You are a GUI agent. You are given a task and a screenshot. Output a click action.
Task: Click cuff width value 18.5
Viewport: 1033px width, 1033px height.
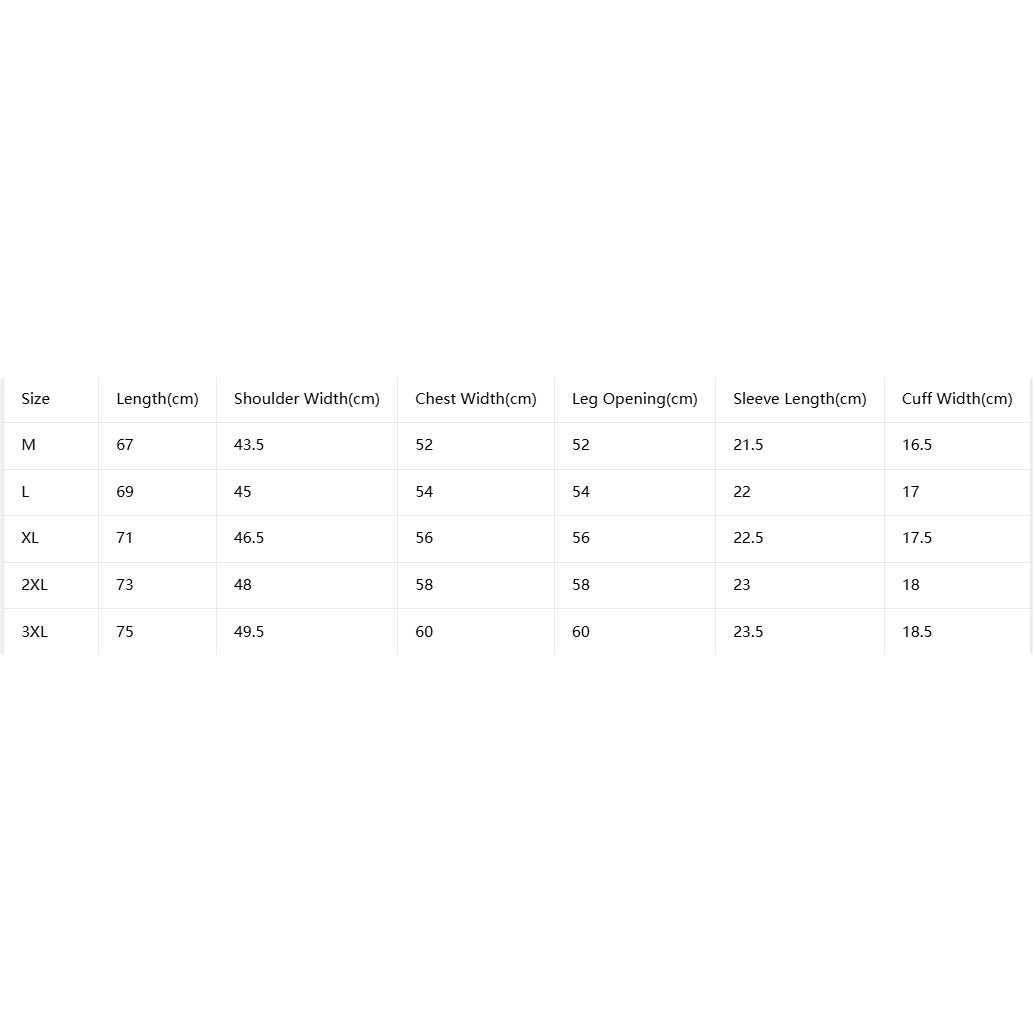tap(917, 632)
